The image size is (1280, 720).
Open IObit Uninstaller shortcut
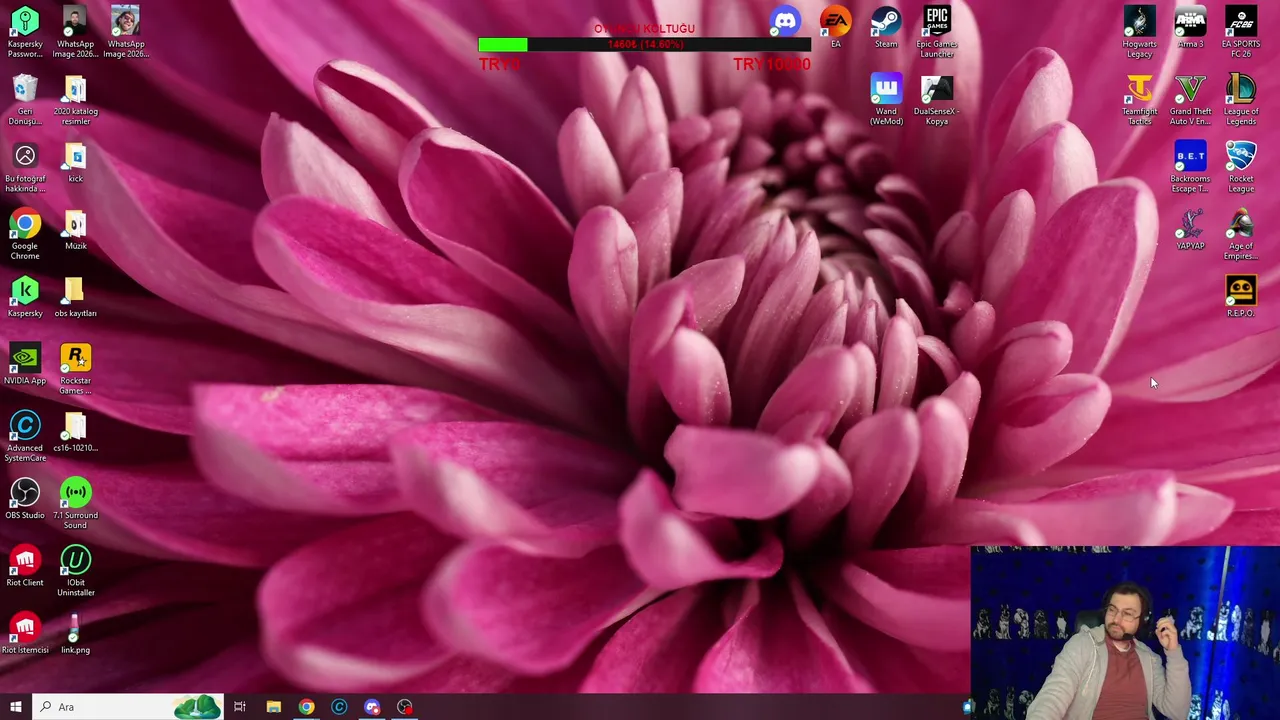(x=75, y=570)
